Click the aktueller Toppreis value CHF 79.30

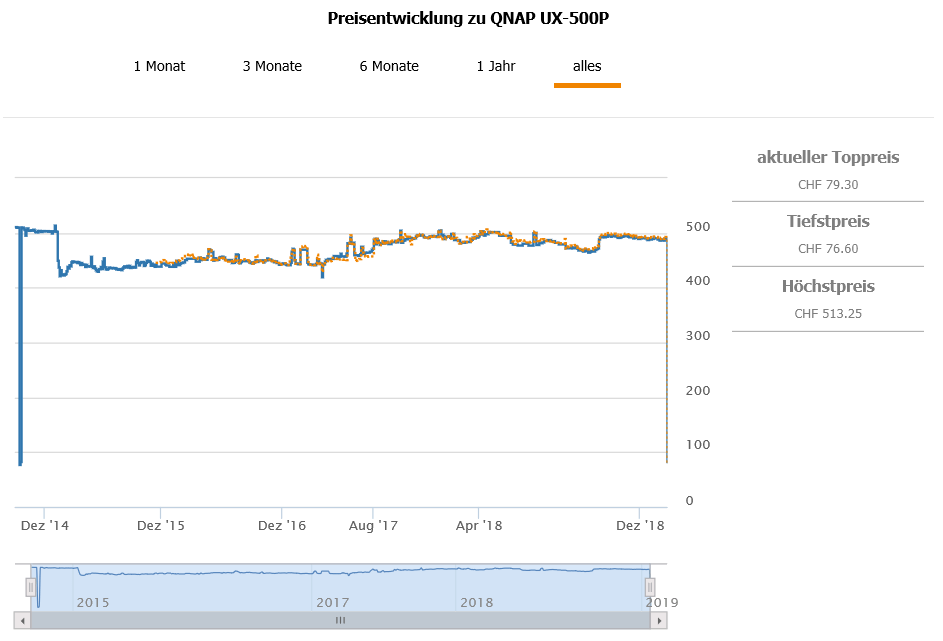pyautogui.click(x=828, y=185)
